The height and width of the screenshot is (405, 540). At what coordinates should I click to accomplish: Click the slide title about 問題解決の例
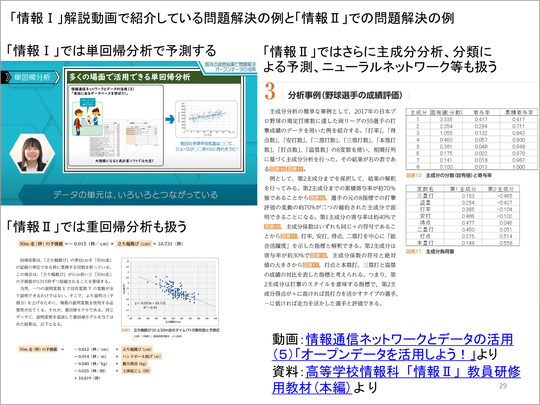(231, 18)
